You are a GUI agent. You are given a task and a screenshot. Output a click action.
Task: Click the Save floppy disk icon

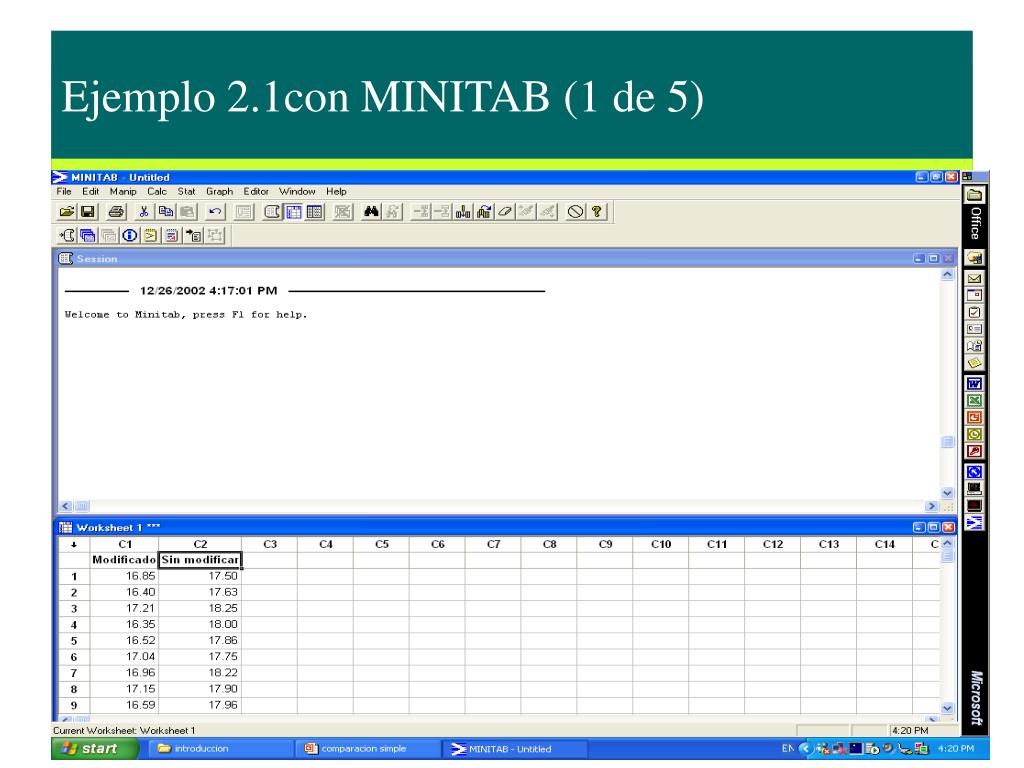point(88,212)
